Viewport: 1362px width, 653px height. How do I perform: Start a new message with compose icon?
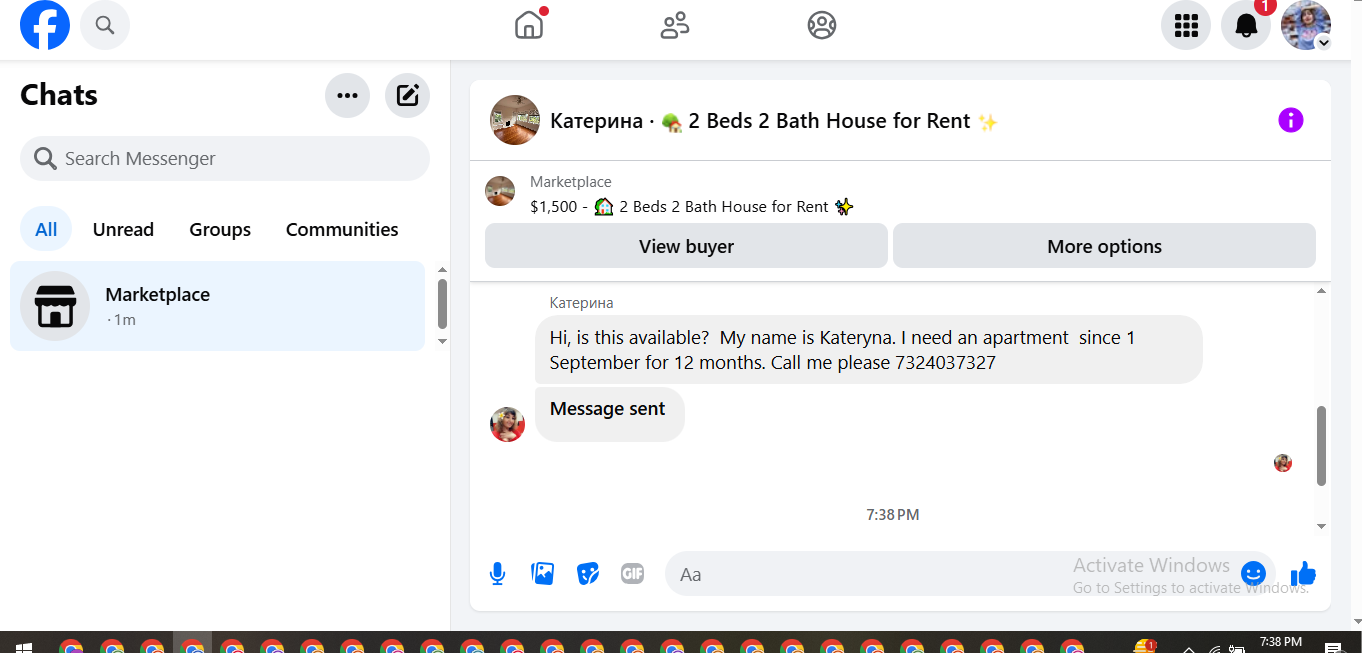[407, 96]
